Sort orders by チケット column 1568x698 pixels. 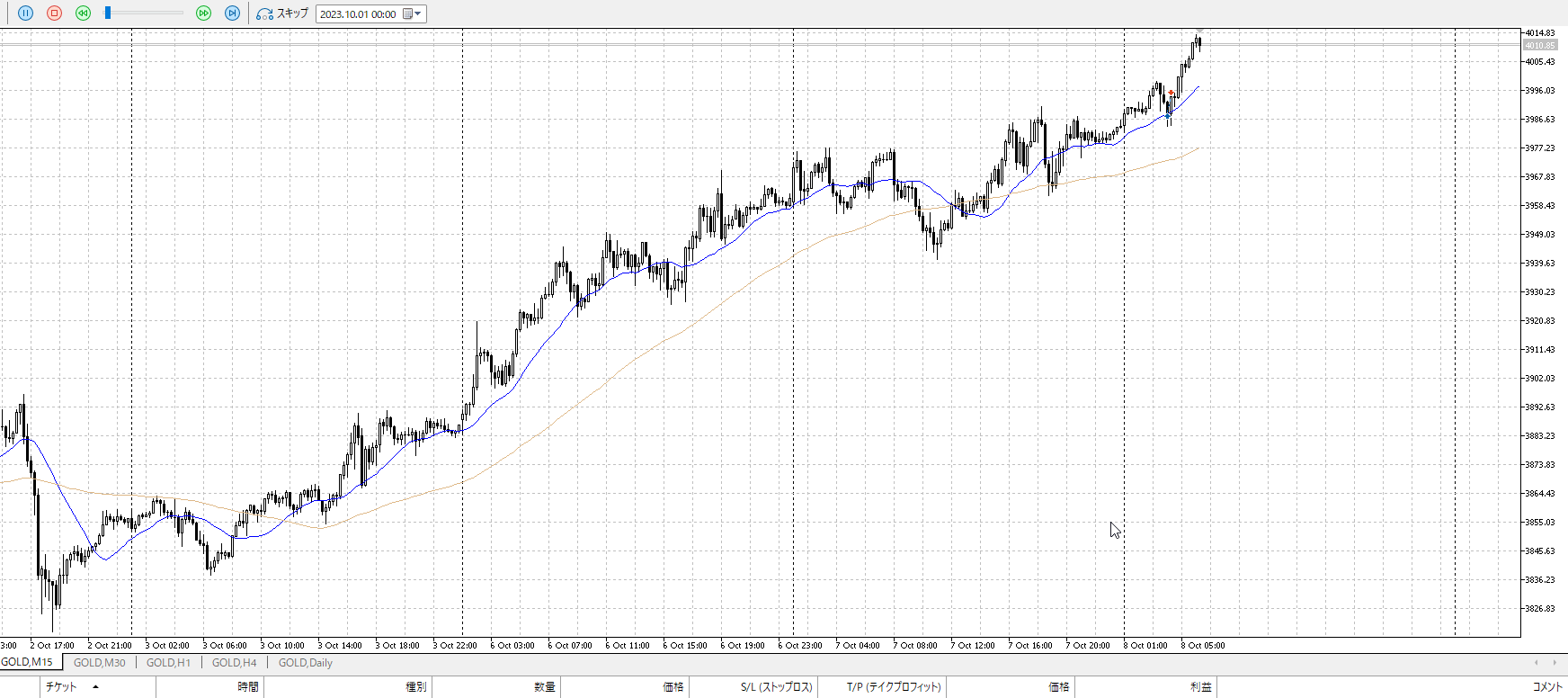61,687
